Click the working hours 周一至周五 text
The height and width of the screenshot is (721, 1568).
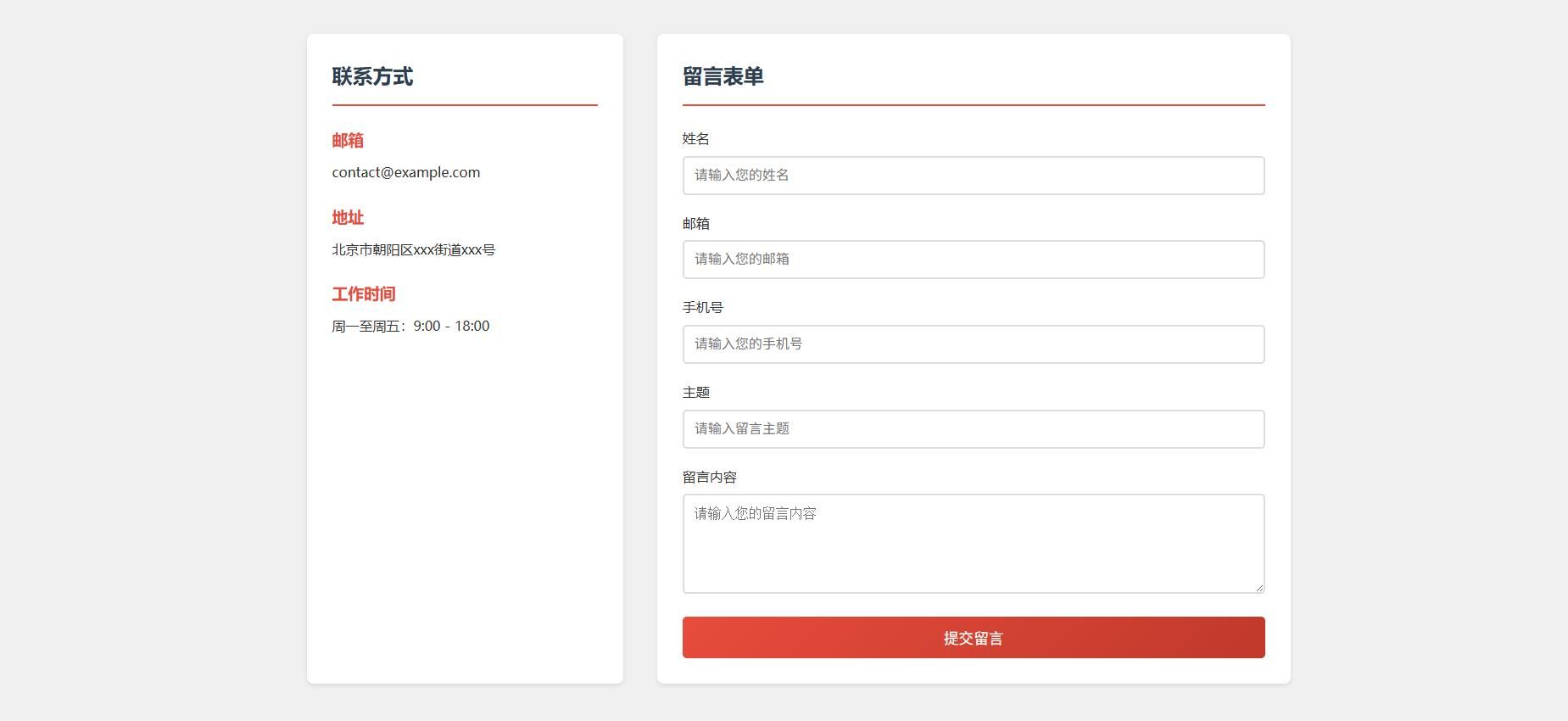(411, 327)
